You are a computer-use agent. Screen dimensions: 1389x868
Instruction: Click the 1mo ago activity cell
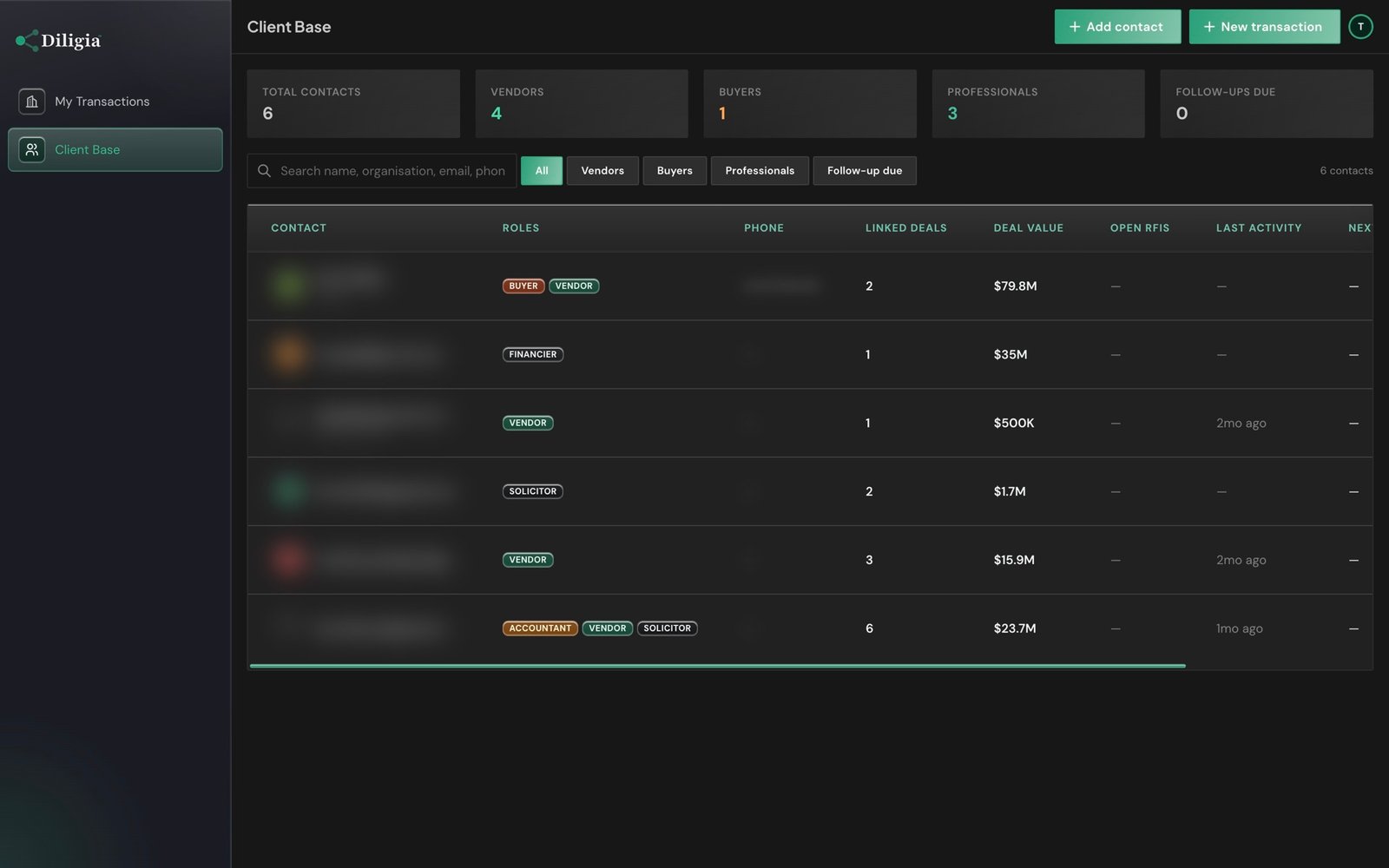[1240, 628]
